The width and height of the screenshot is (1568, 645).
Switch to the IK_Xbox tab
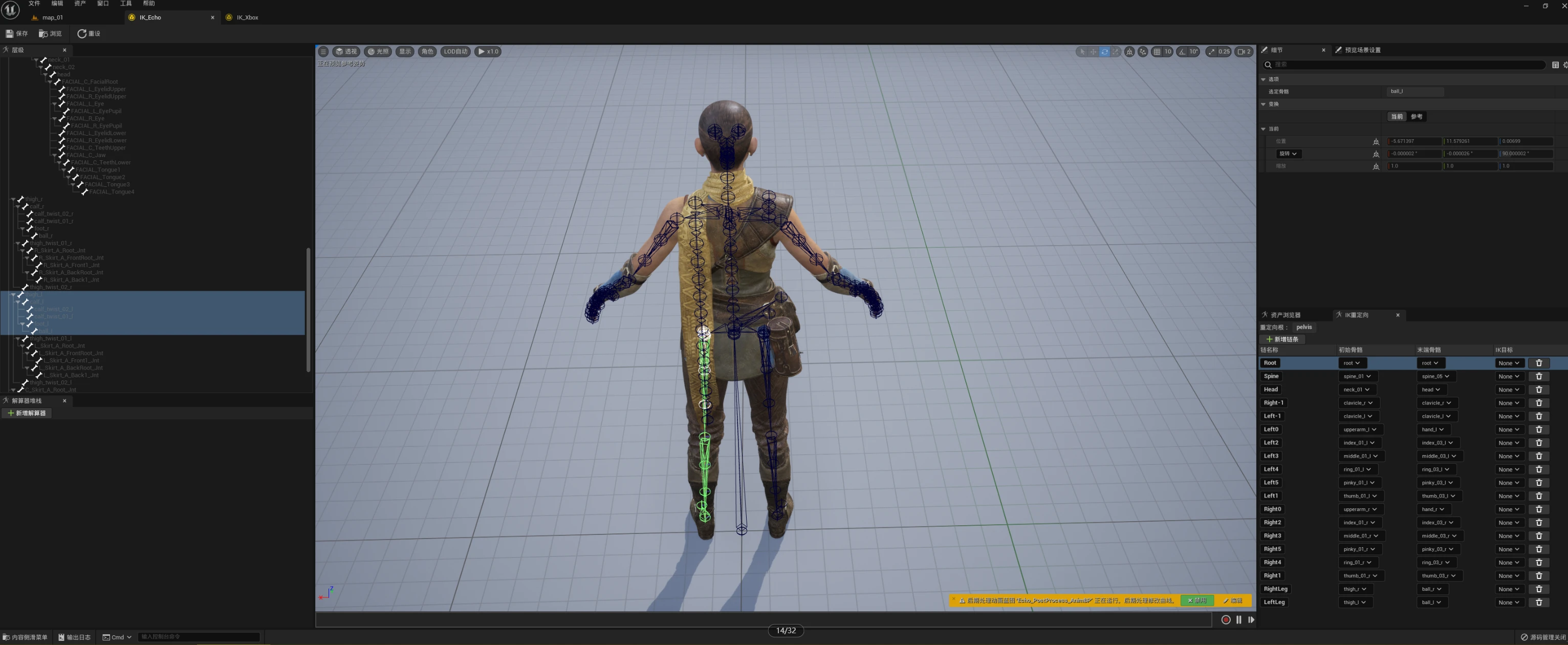tap(247, 18)
